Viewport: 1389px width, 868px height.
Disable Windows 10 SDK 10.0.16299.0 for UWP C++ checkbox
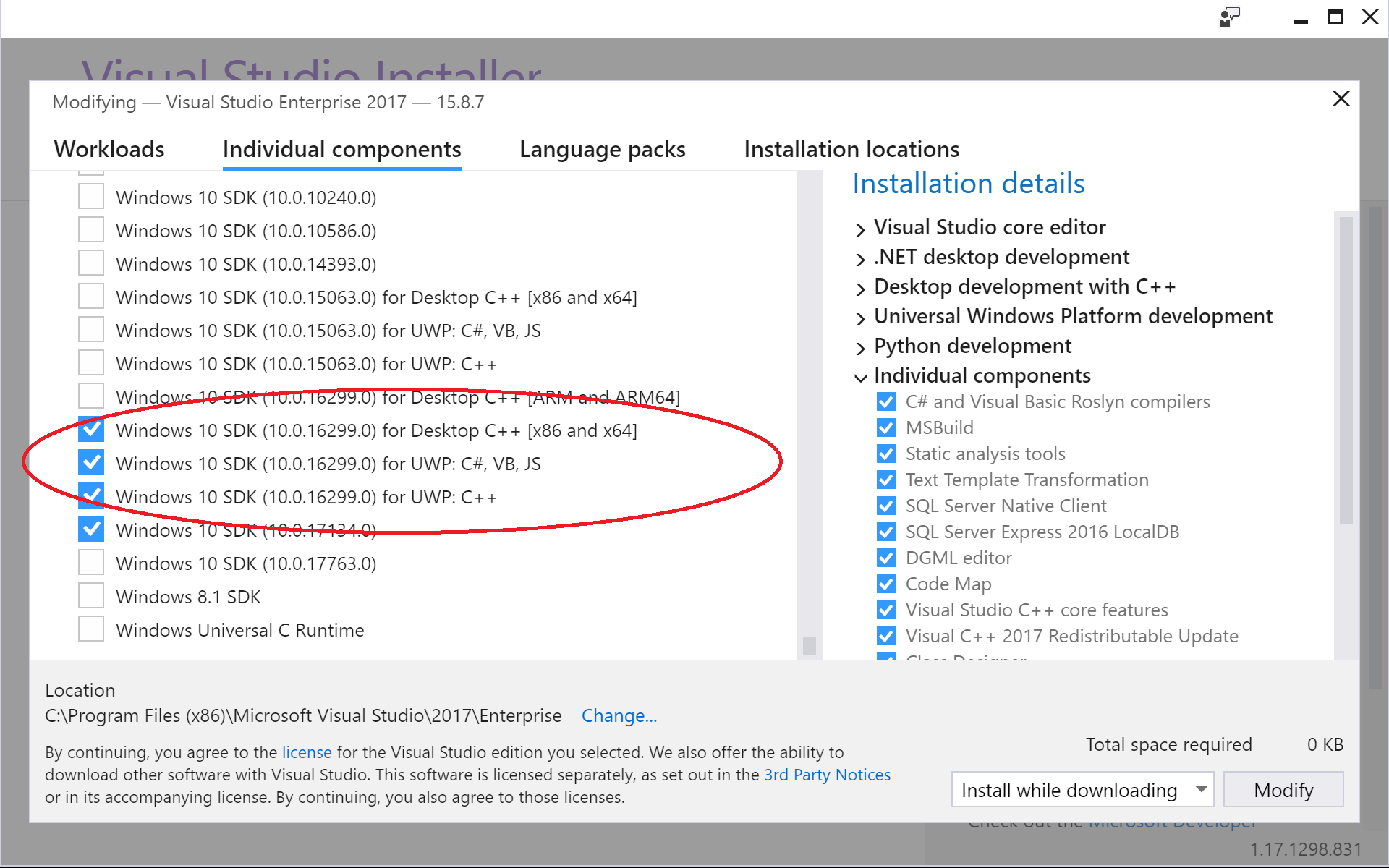(91, 497)
